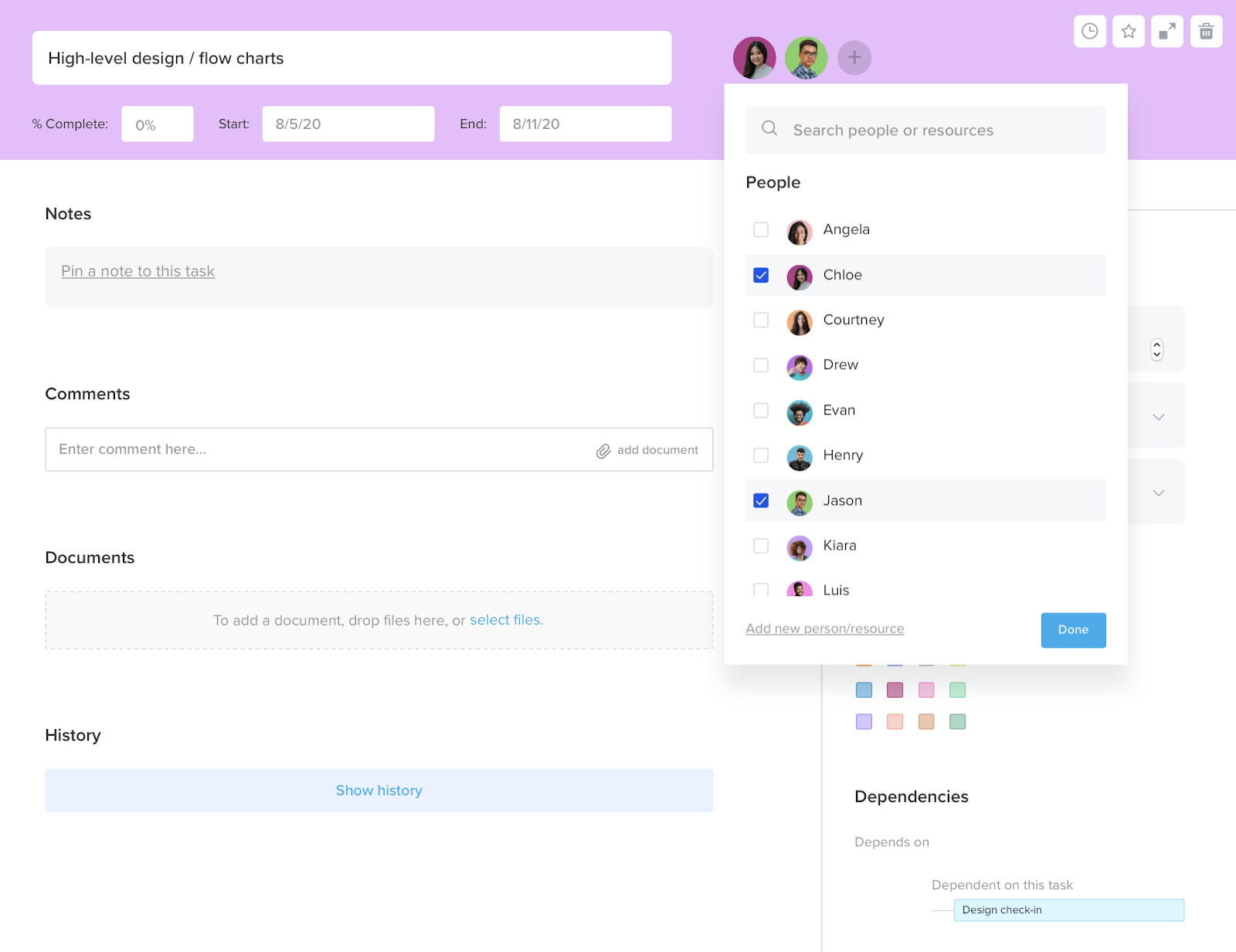The width and height of the screenshot is (1236, 952).
Task: Check the Evan checkbox
Action: tap(761, 410)
